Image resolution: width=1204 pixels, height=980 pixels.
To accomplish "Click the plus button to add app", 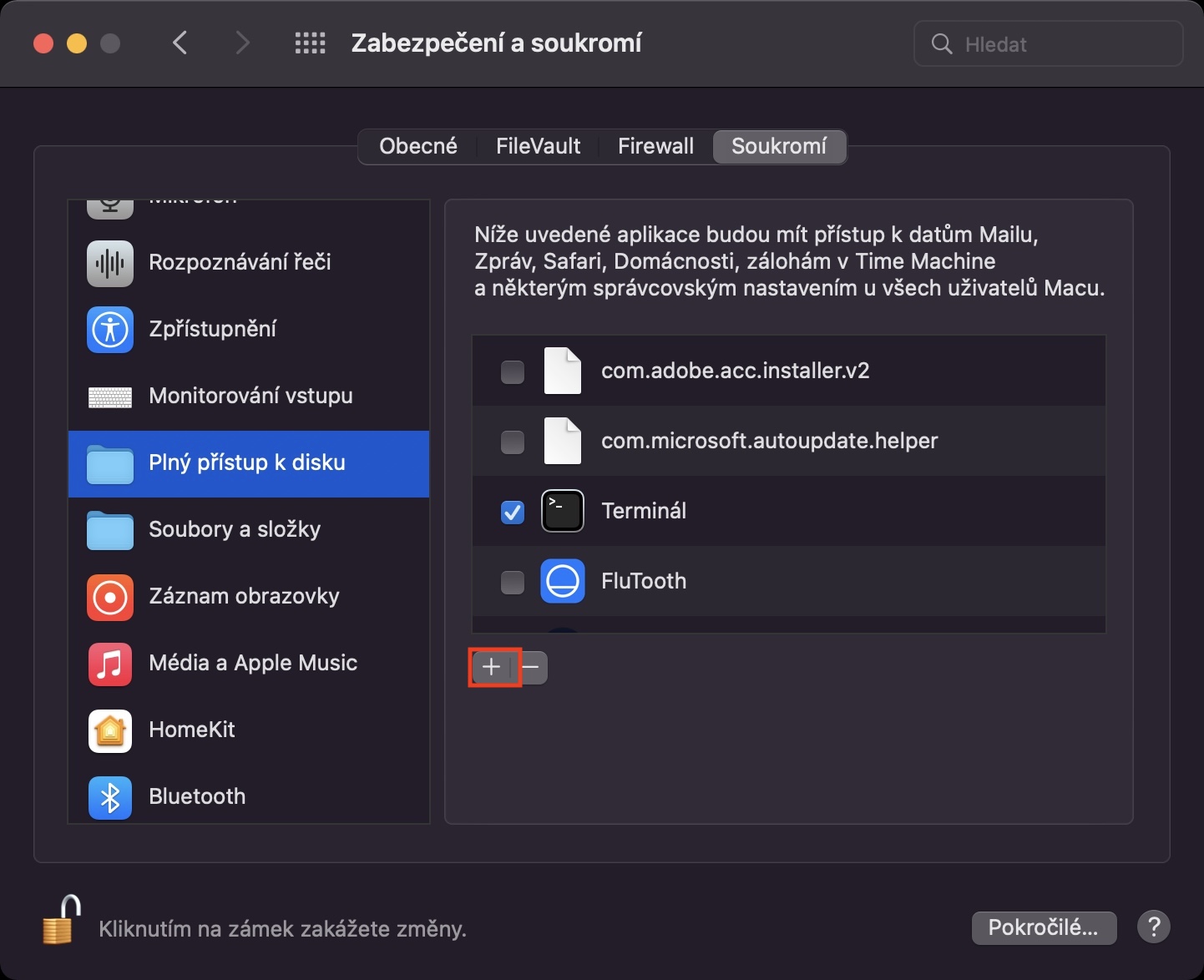I will [x=492, y=667].
